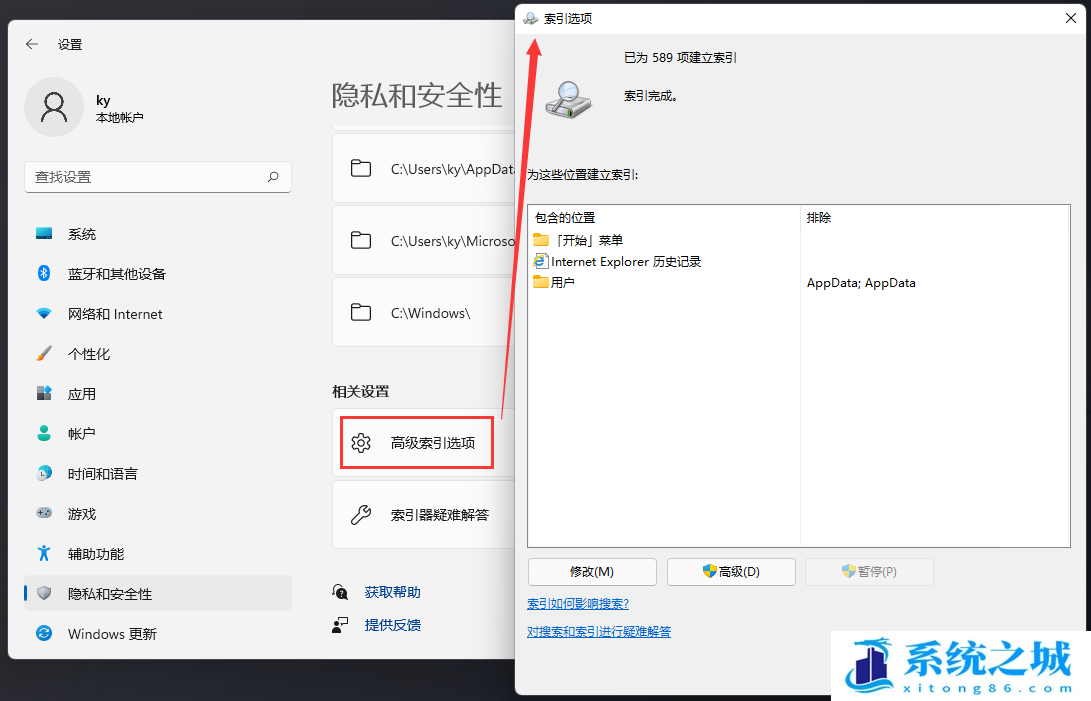
Task: Click the 暂停(P) button
Action: [x=869, y=572]
